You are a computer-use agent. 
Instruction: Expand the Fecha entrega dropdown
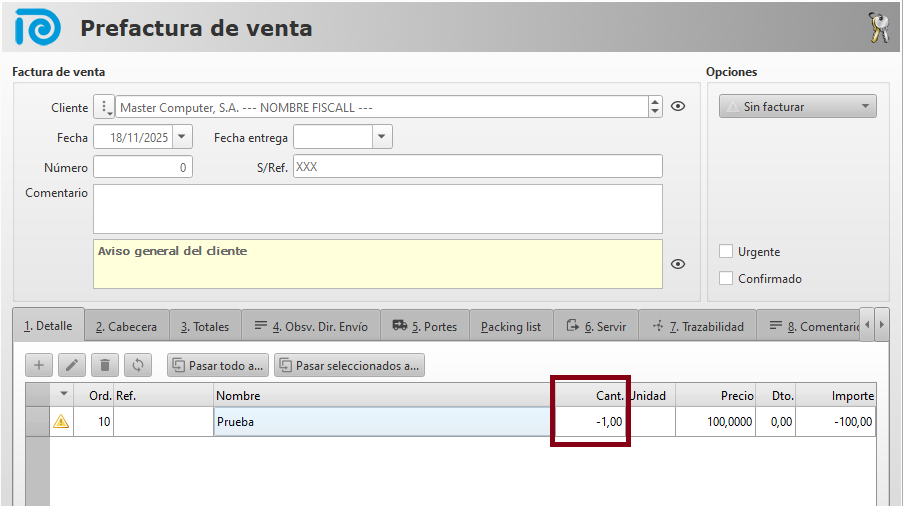(x=381, y=138)
